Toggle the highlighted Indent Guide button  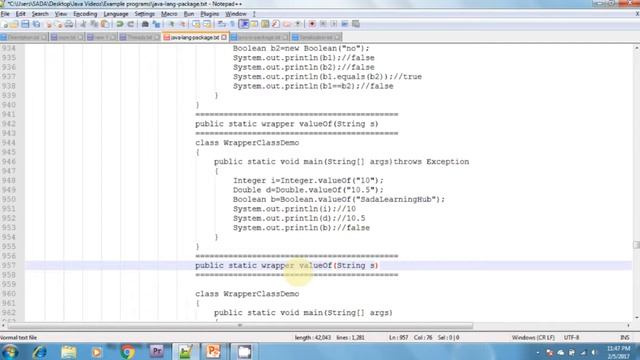(244, 24)
